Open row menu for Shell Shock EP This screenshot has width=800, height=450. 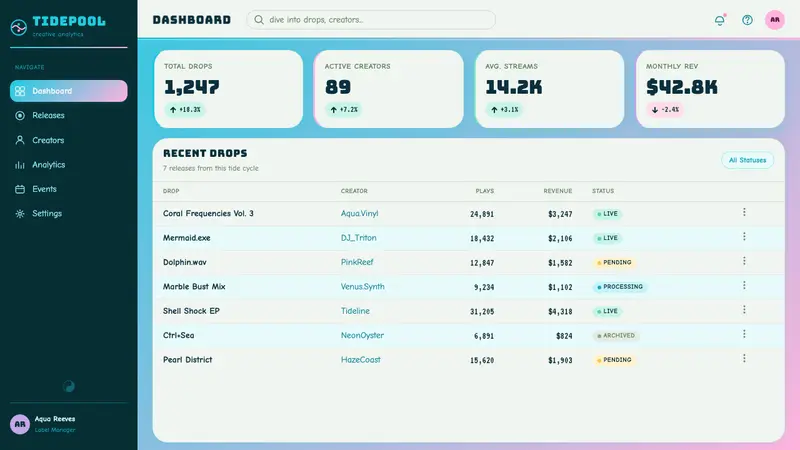click(744, 310)
